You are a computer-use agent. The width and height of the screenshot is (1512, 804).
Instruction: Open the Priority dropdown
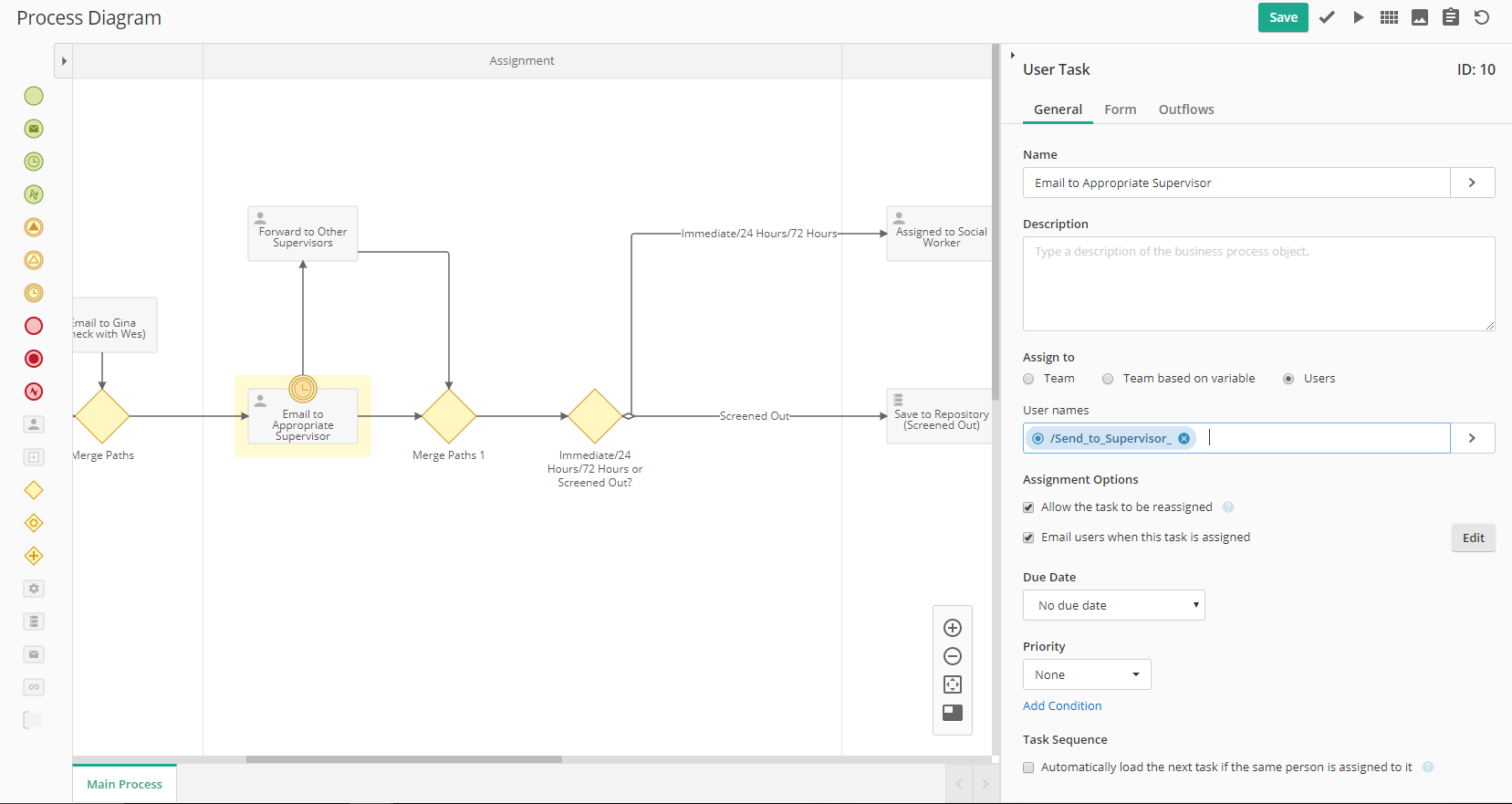click(1086, 674)
